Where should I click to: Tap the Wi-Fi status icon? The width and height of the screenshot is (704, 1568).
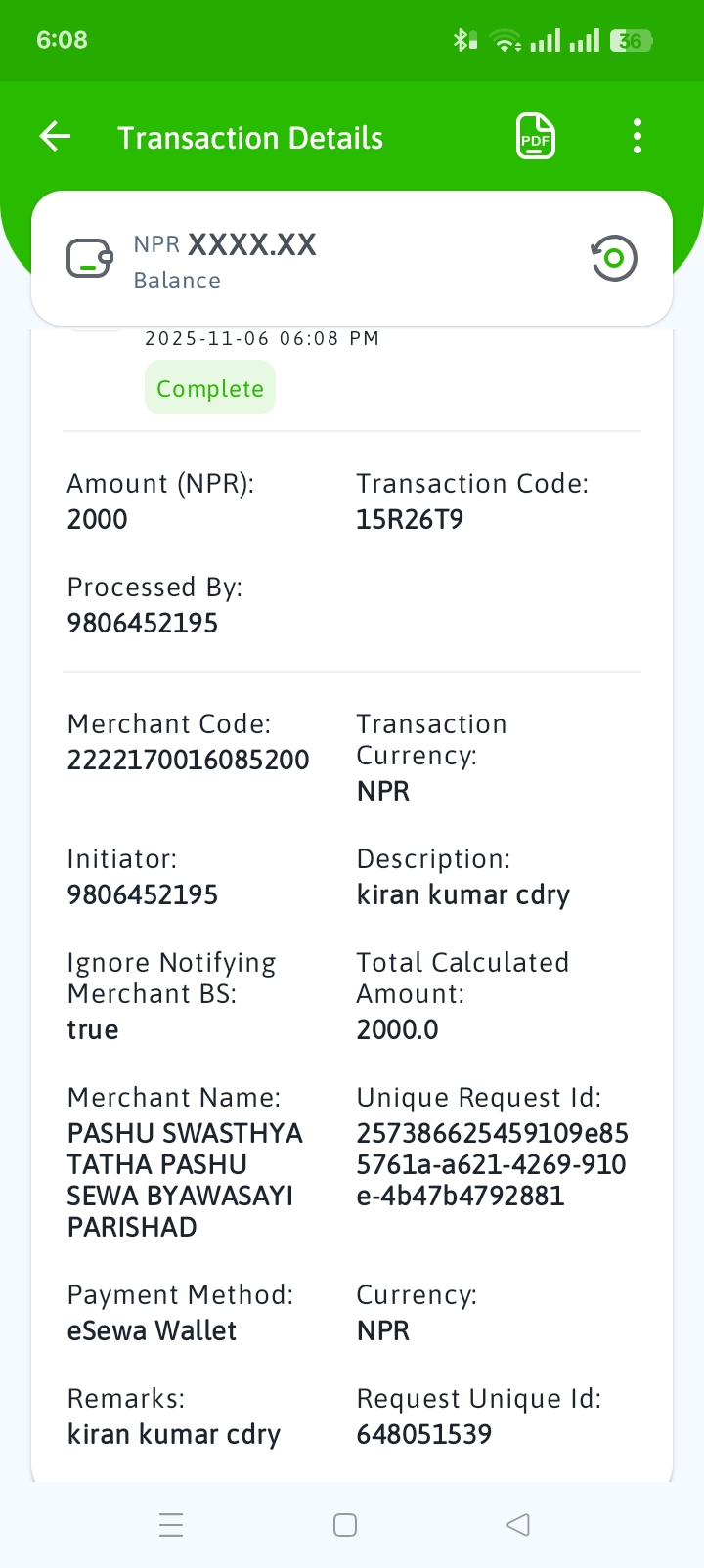(506, 40)
